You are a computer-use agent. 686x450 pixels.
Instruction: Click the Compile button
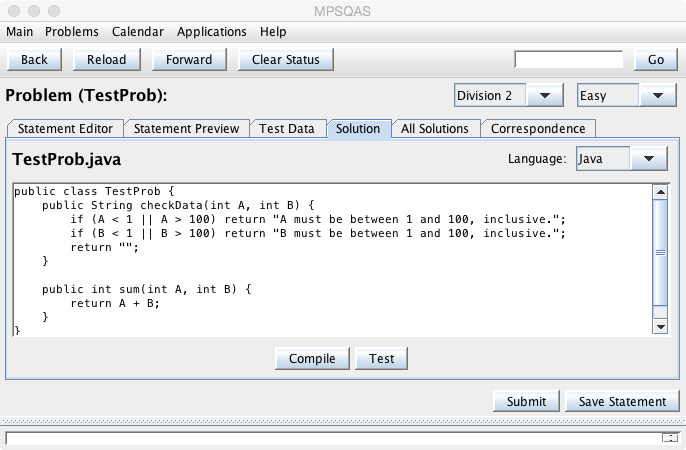(312, 358)
